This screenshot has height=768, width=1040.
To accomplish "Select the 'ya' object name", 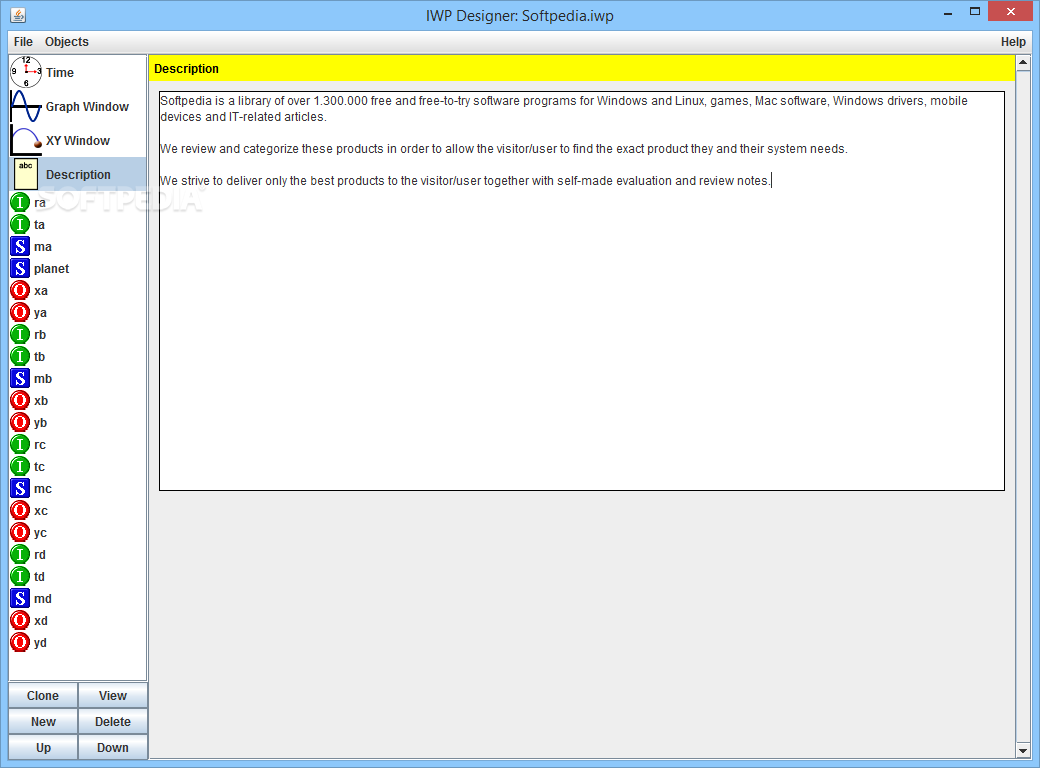I will pyautogui.click(x=40, y=313).
